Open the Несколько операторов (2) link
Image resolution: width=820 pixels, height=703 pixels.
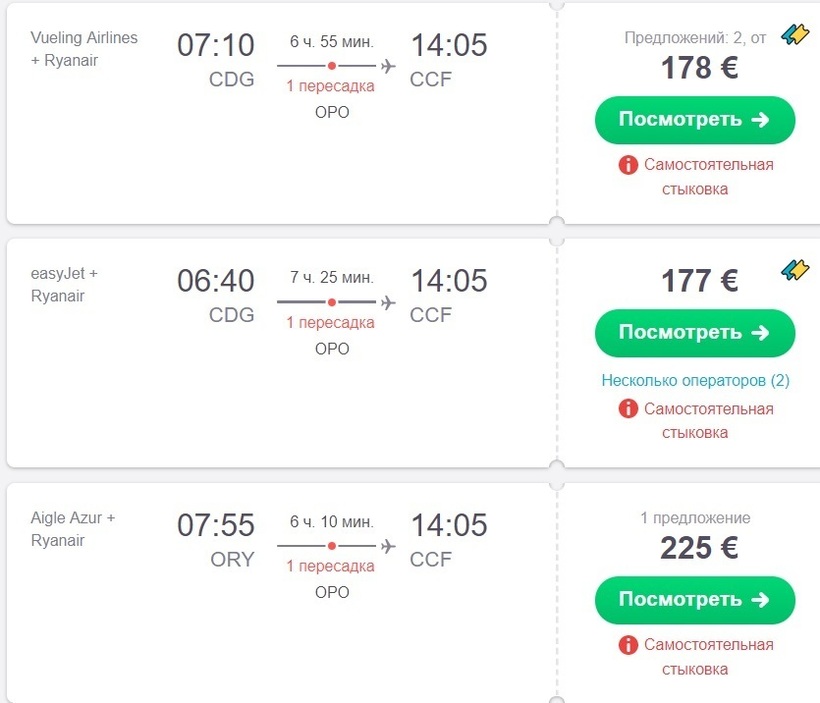tap(695, 380)
